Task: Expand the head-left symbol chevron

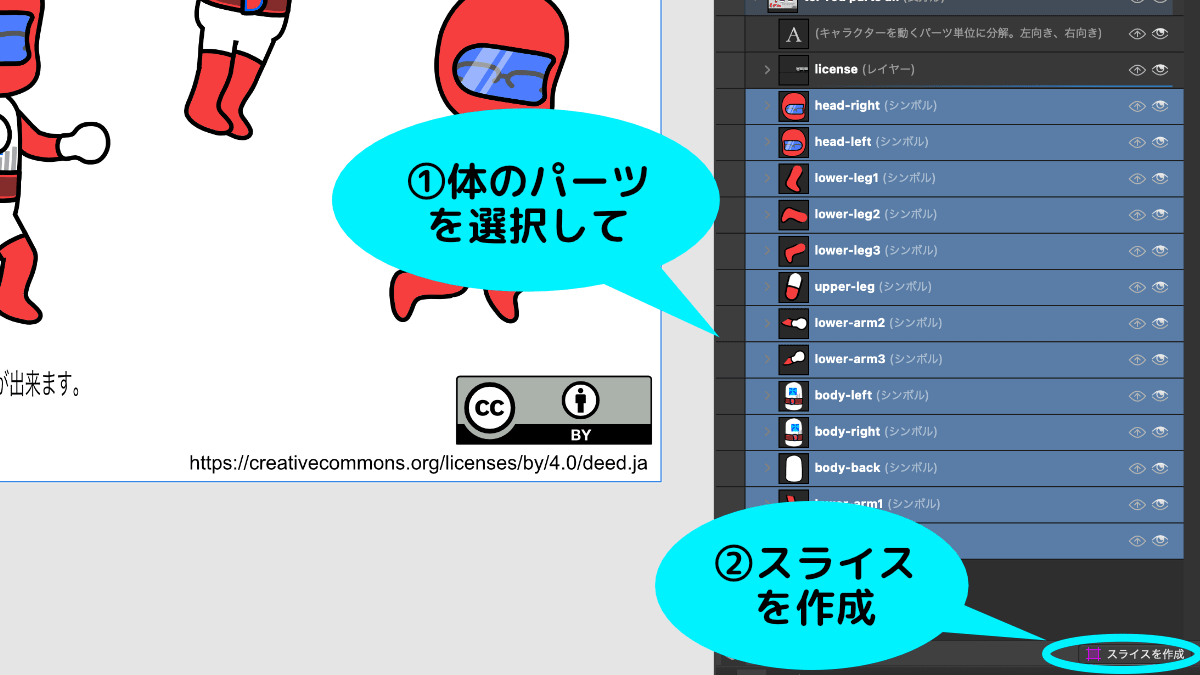Action: [x=767, y=142]
